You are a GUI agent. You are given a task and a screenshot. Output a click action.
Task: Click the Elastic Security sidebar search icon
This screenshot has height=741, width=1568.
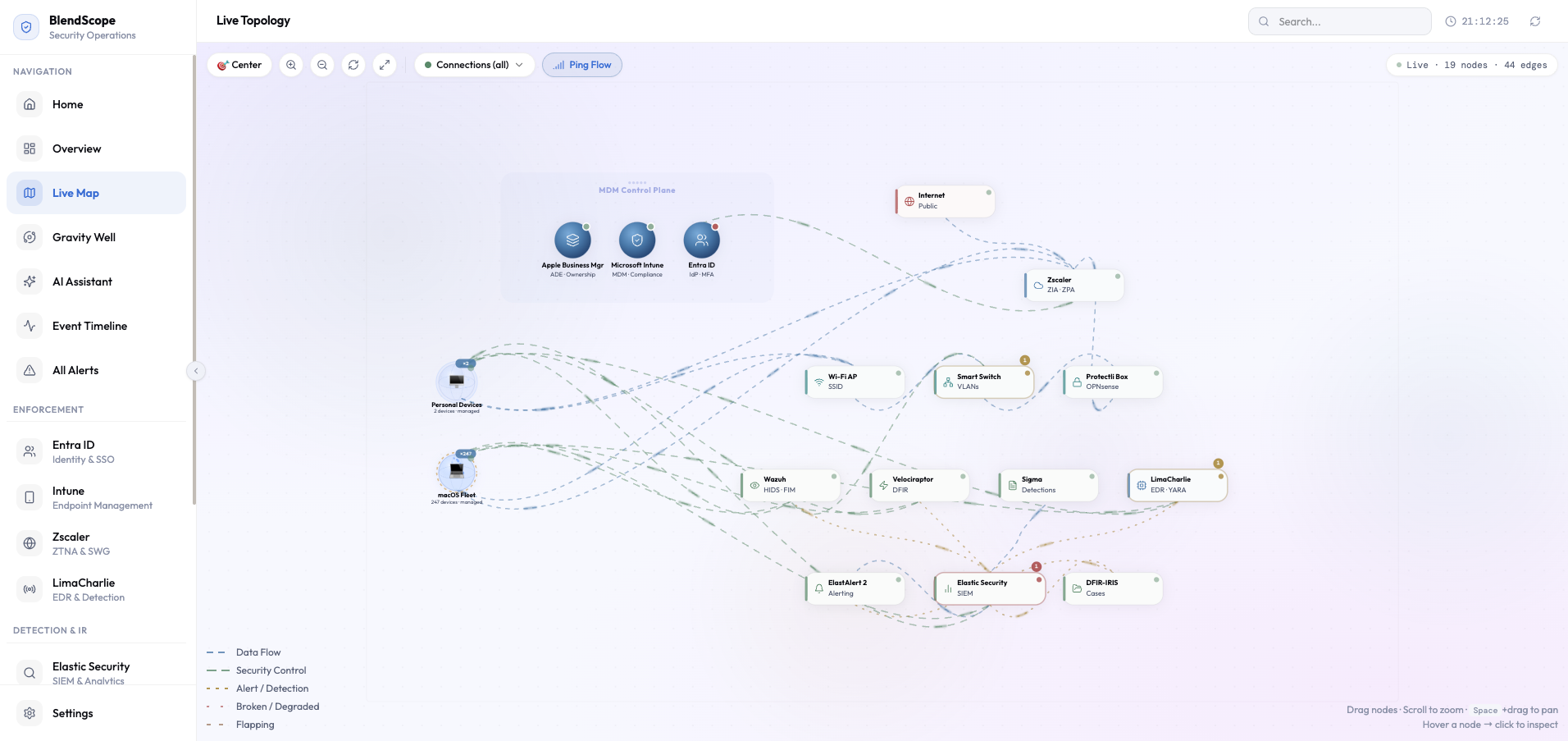(x=30, y=673)
